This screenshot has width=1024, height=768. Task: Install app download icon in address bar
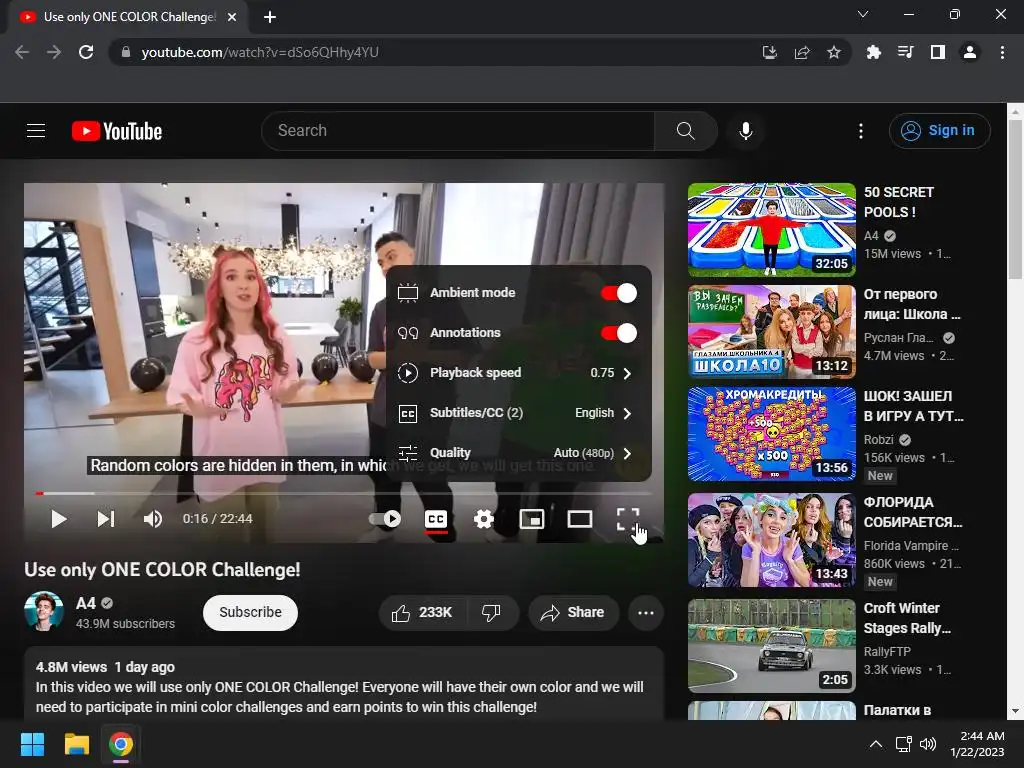pyautogui.click(x=770, y=52)
